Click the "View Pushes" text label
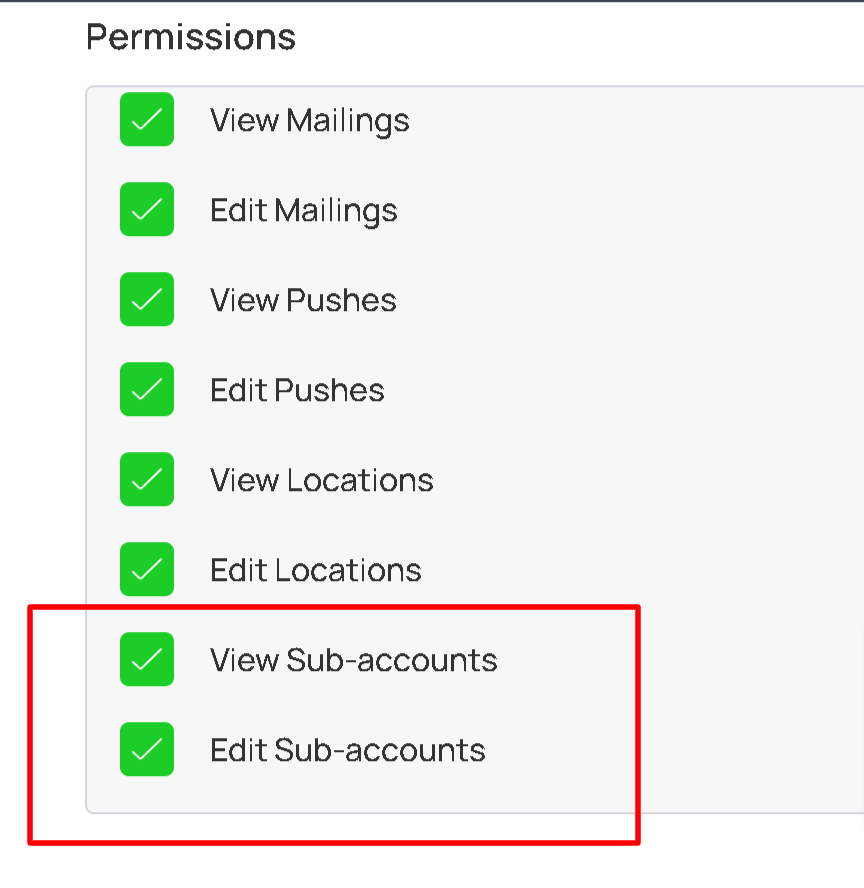The height and width of the screenshot is (888, 864). pos(303,301)
